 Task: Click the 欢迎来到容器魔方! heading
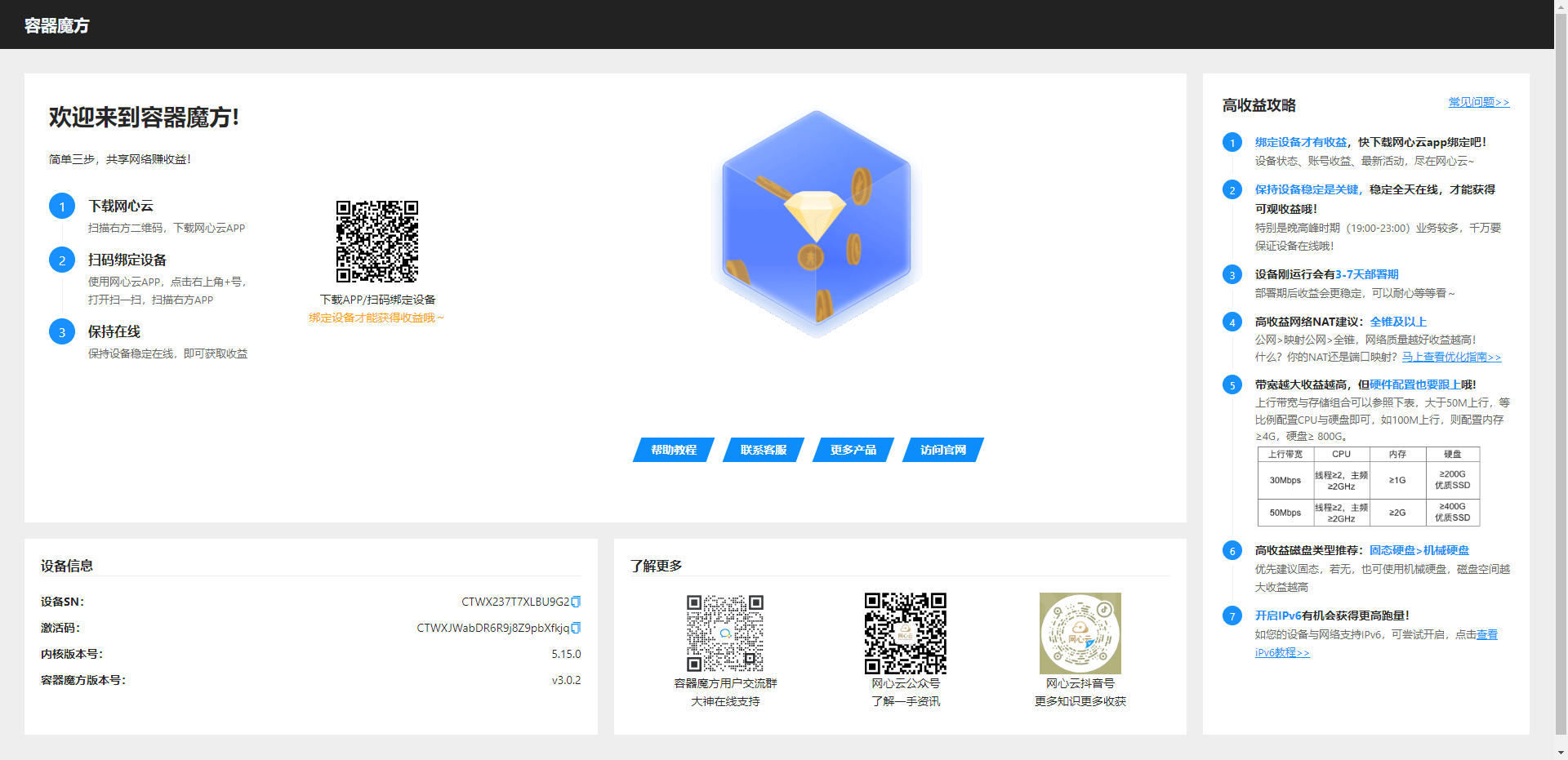pos(145,117)
